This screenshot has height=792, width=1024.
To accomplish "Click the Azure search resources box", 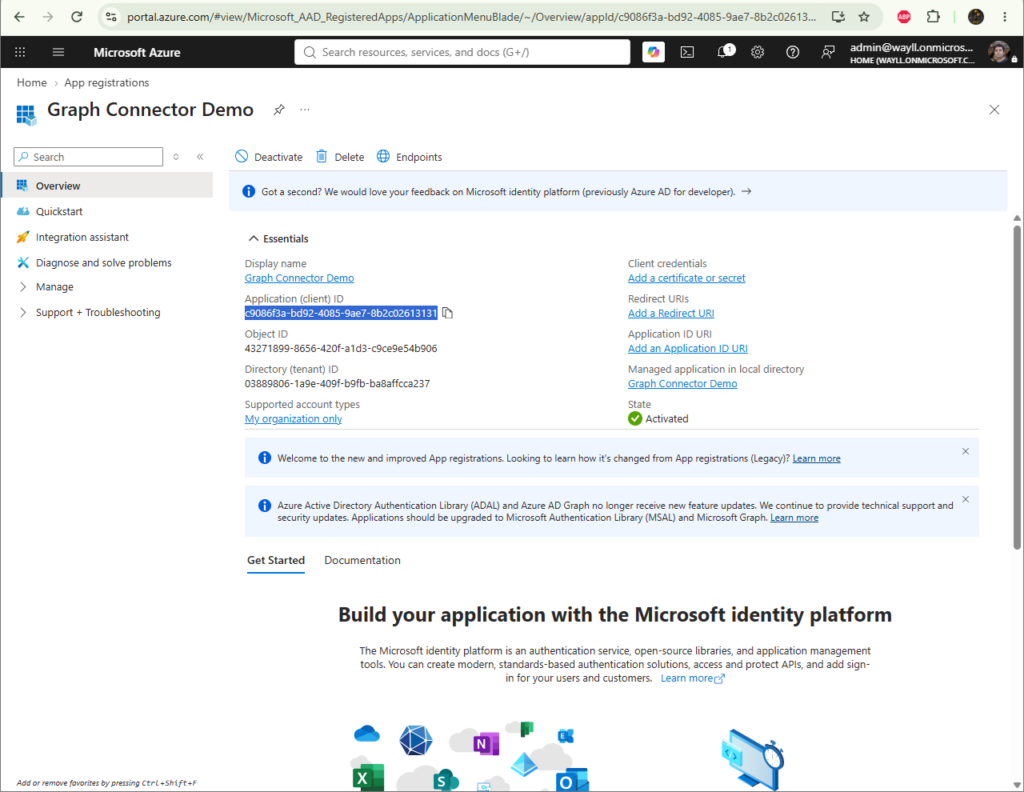I will (x=462, y=52).
